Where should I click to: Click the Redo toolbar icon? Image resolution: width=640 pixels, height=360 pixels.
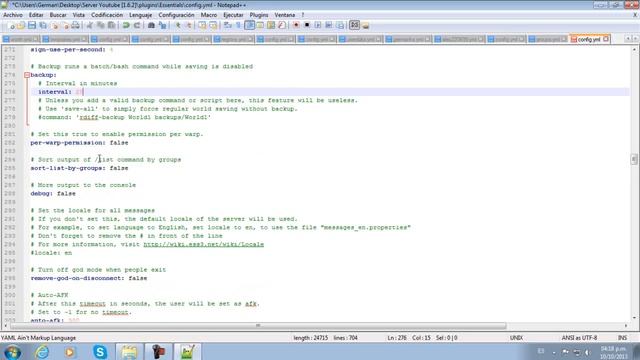click(x=137, y=25)
